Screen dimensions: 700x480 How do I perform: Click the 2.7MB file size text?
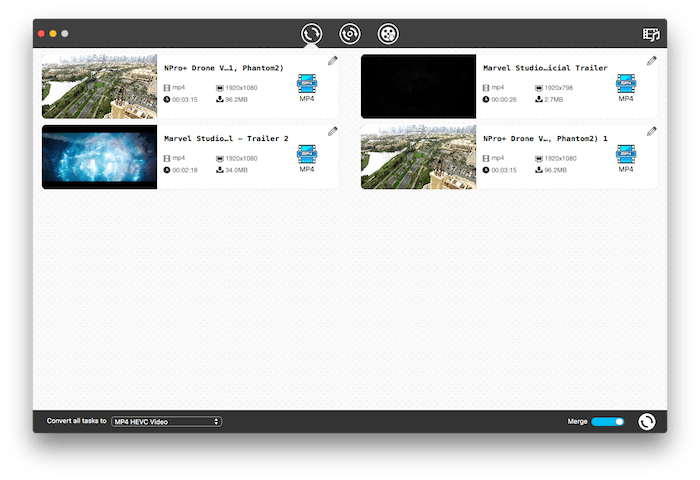coord(554,100)
